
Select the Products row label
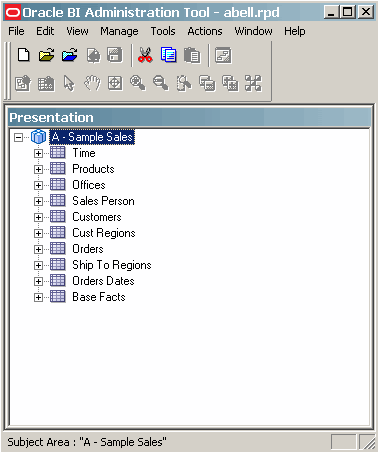click(x=93, y=169)
